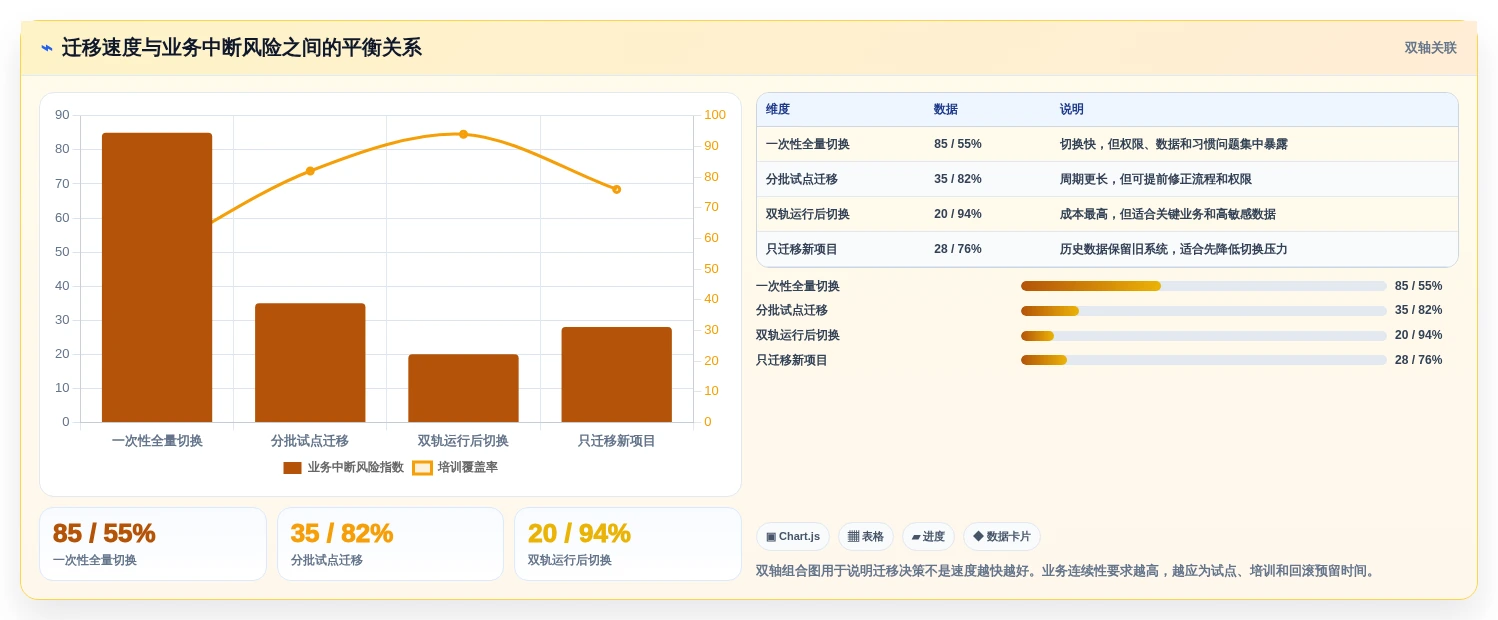Open the 85 / 55% data card

pos(153,544)
